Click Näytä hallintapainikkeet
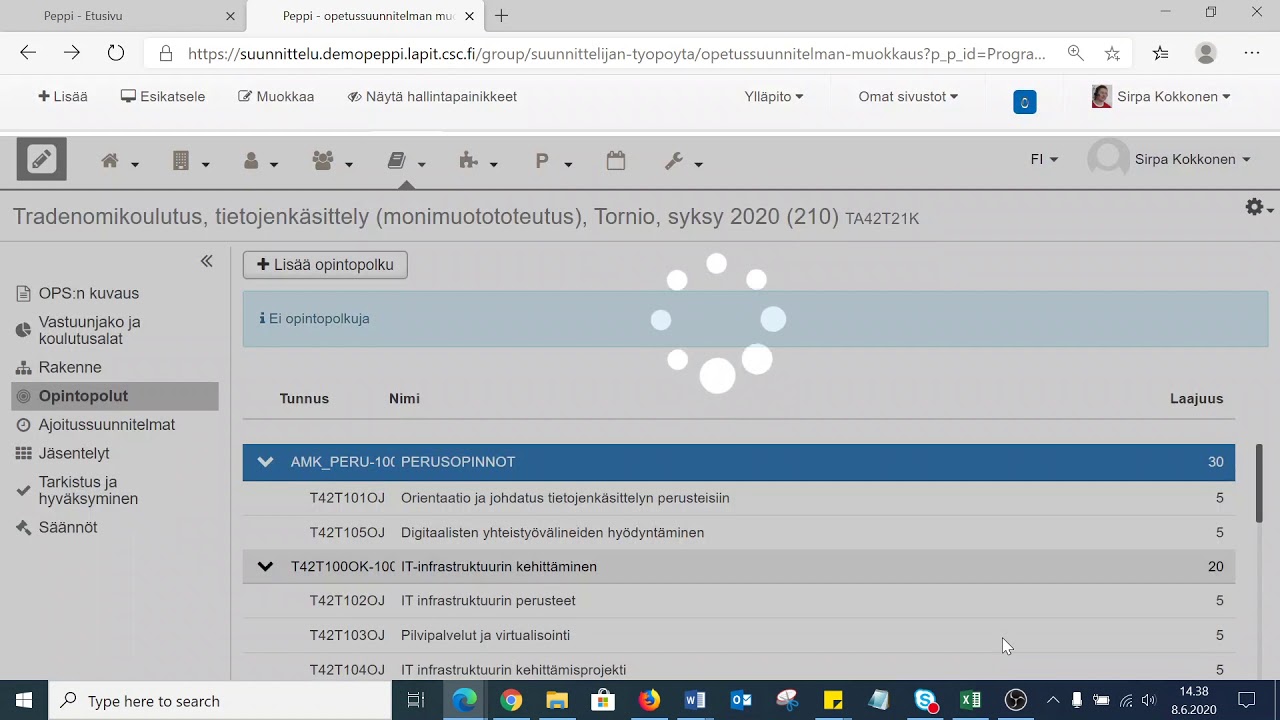 tap(432, 97)
